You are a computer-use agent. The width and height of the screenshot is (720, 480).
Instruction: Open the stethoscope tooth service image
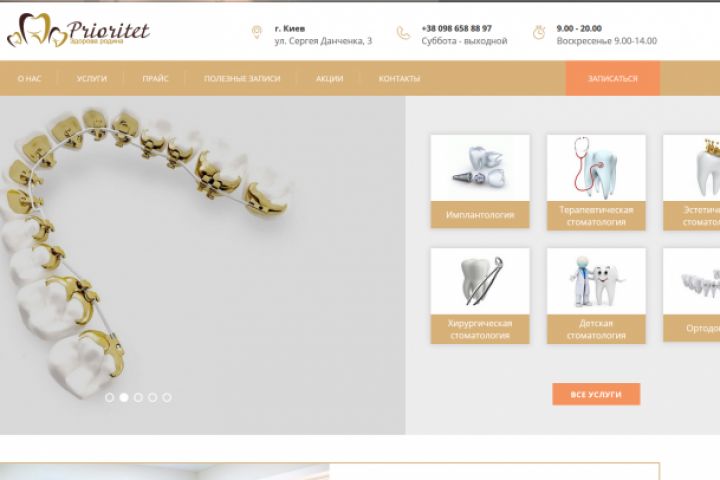596,168
